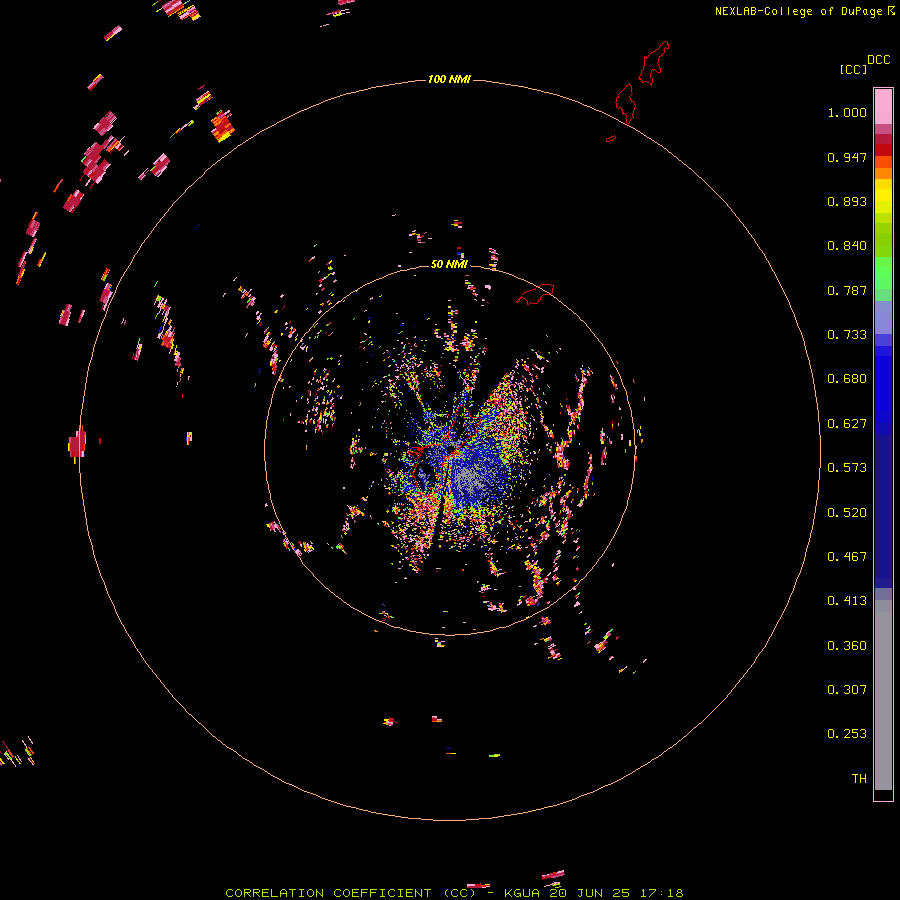900x900 pixels.
Task: Click the radar site at the scope center
Action: click(451, 449)
